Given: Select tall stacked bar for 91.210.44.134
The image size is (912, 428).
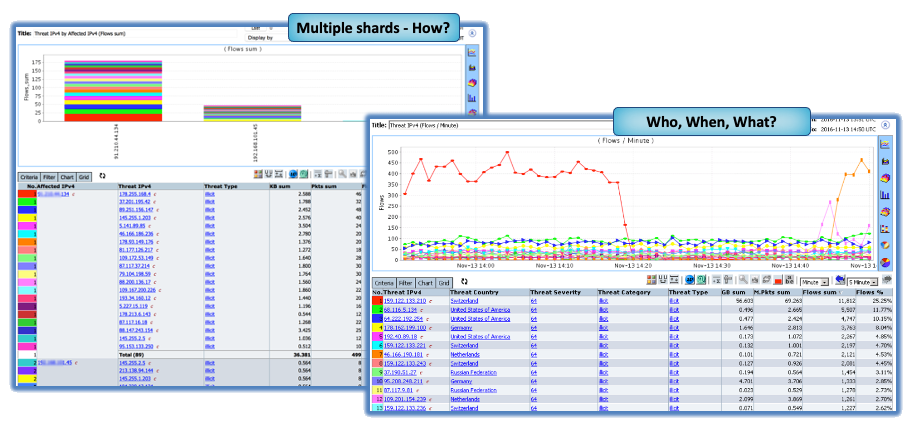Looking at the screenshot, I should click(x=113, y=90).
